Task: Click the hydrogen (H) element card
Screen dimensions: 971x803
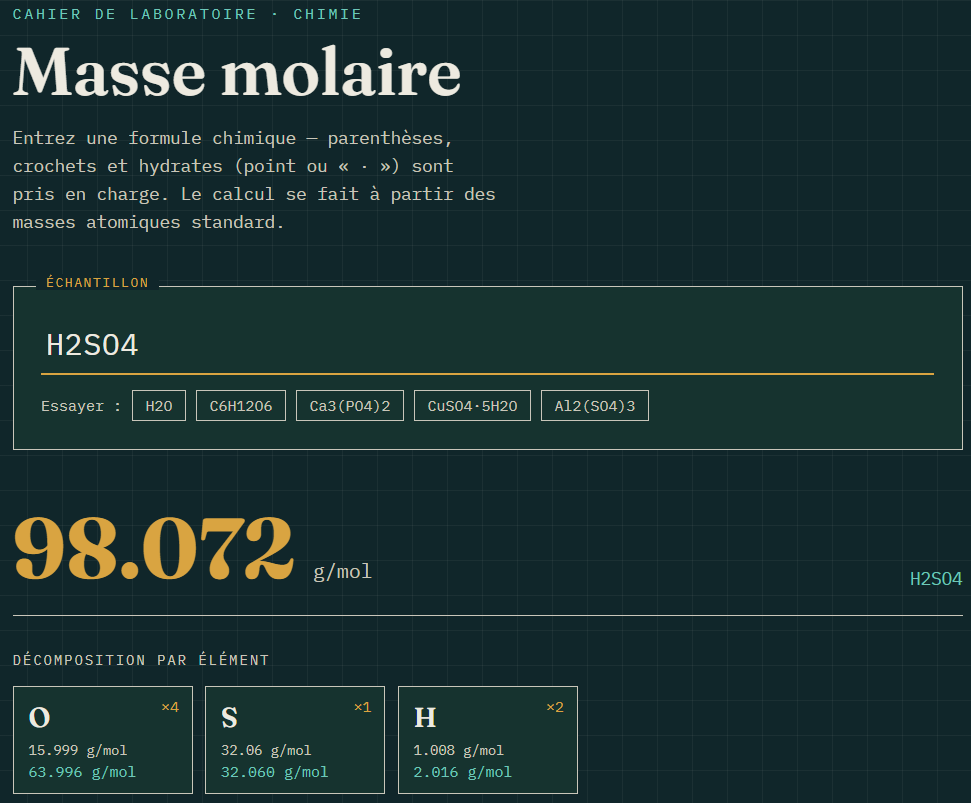Action: pyautogui.click(x=488, y=740)
